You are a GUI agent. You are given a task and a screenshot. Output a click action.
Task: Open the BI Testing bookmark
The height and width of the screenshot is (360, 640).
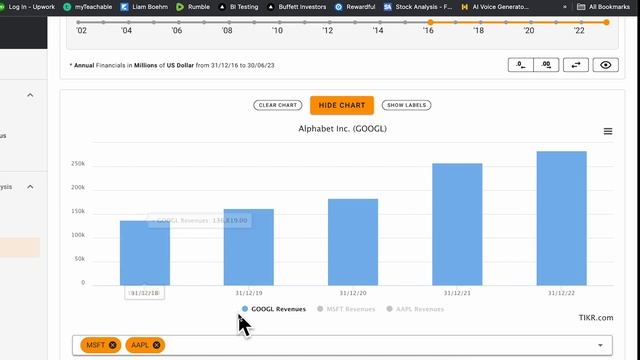[239, 7]
